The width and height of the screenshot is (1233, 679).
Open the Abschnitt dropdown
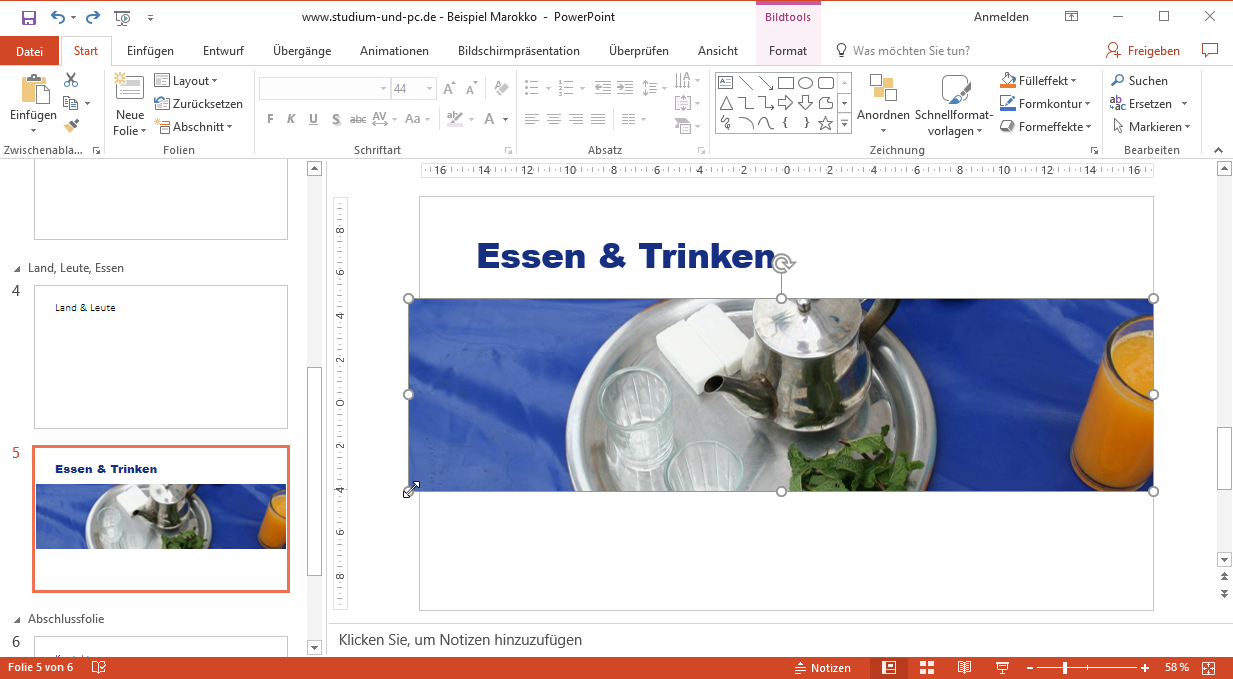194,127
